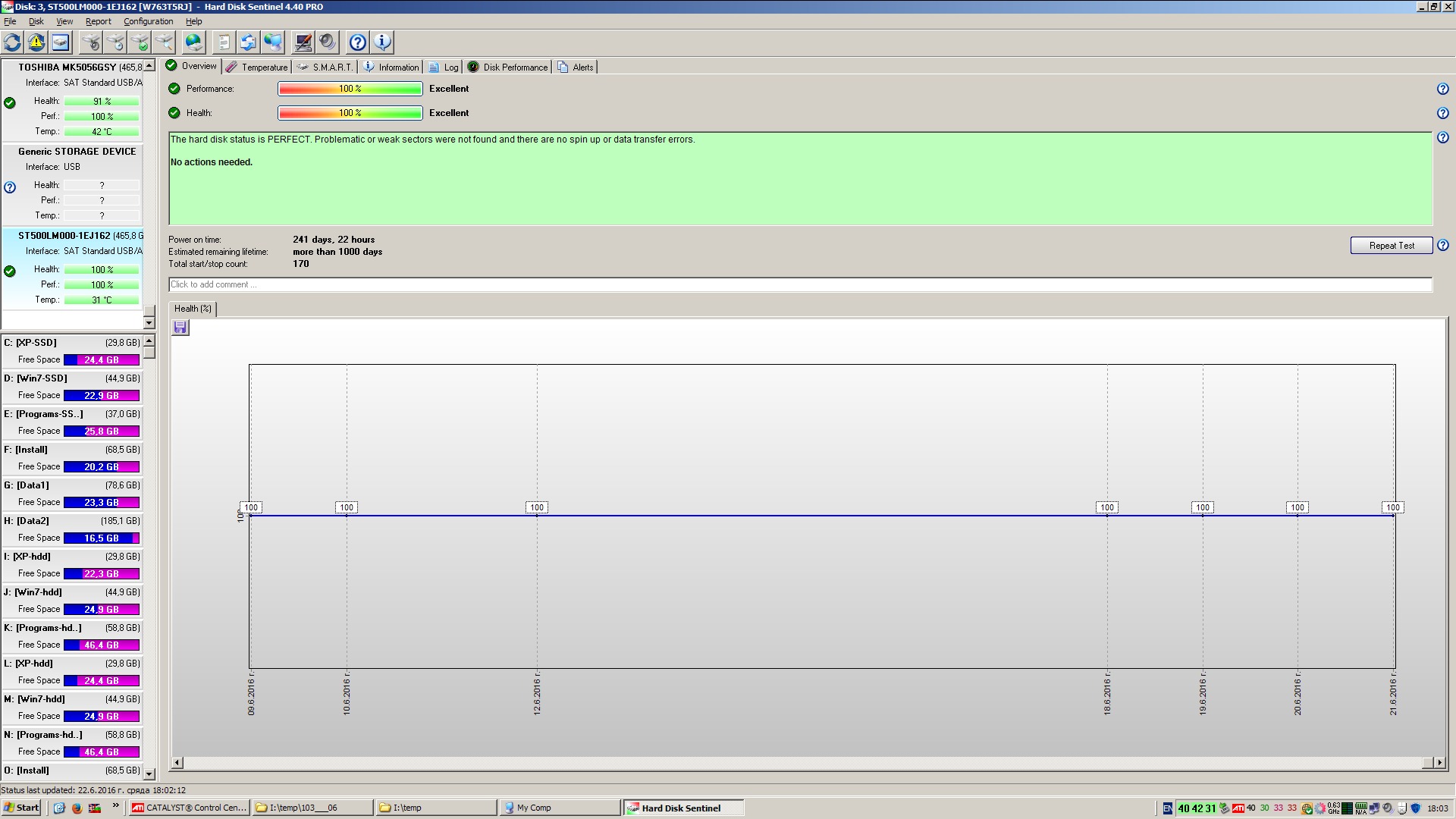
Task: Click the disk with clock toolbar icon
Action: pos(115,42)
